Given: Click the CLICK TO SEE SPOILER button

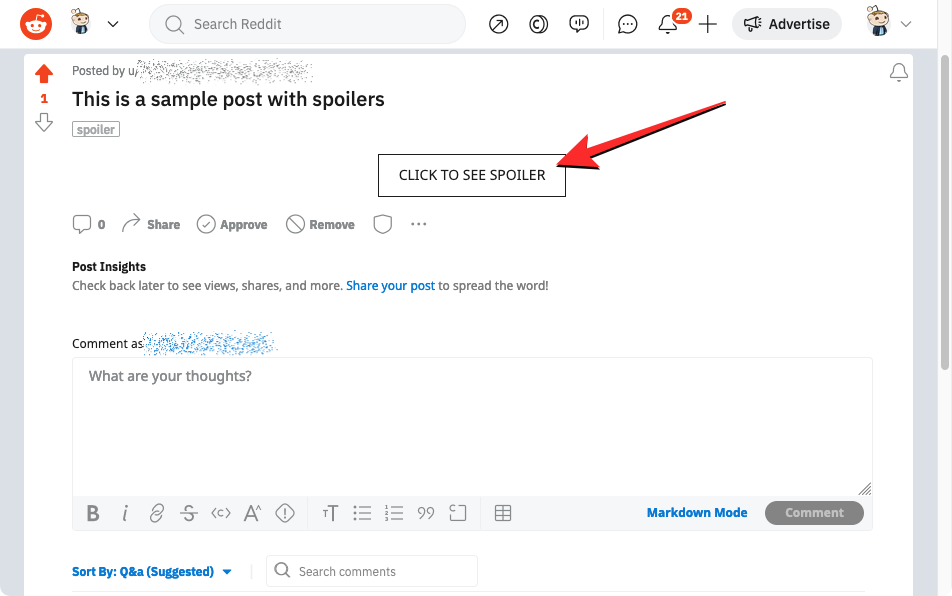Looking at the screenshot, I should 472,175.
